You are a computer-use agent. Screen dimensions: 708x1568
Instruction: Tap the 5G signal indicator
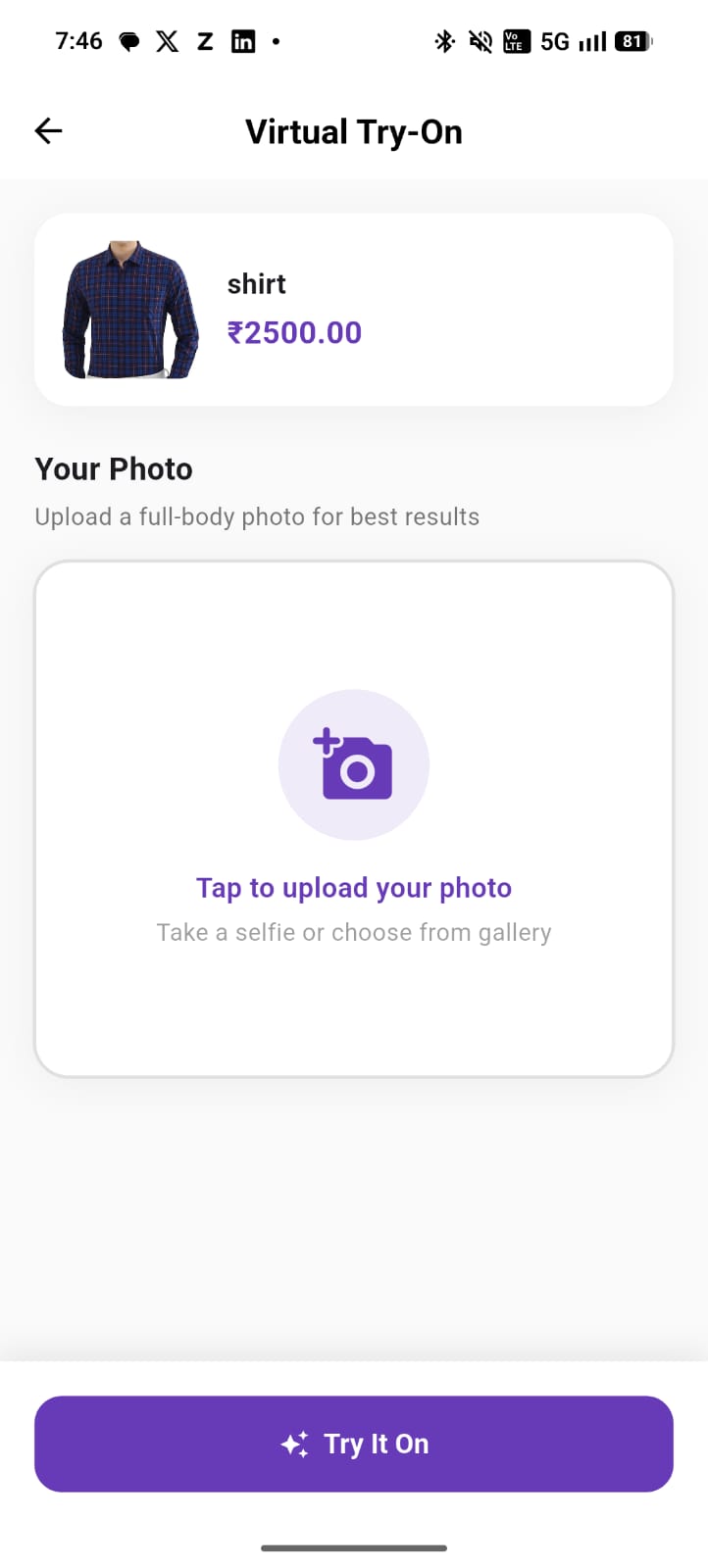pos(555,41)
